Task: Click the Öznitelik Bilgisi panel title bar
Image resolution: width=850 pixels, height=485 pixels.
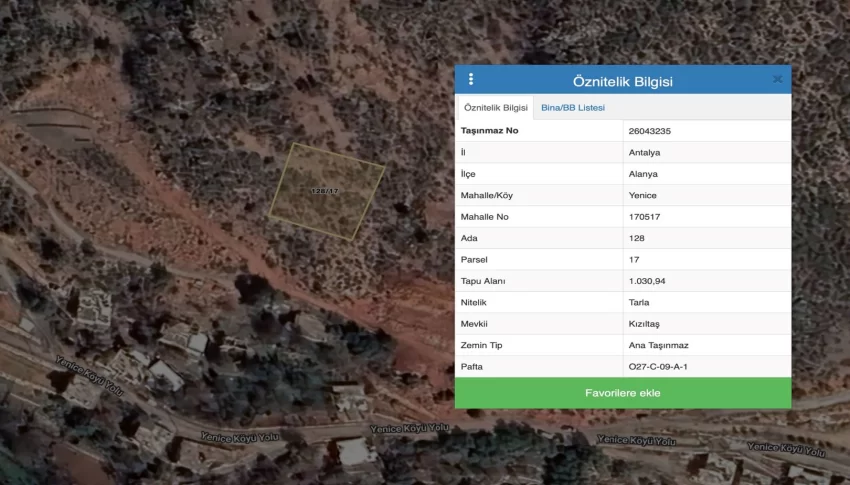Action: click(x=622, y=80)
